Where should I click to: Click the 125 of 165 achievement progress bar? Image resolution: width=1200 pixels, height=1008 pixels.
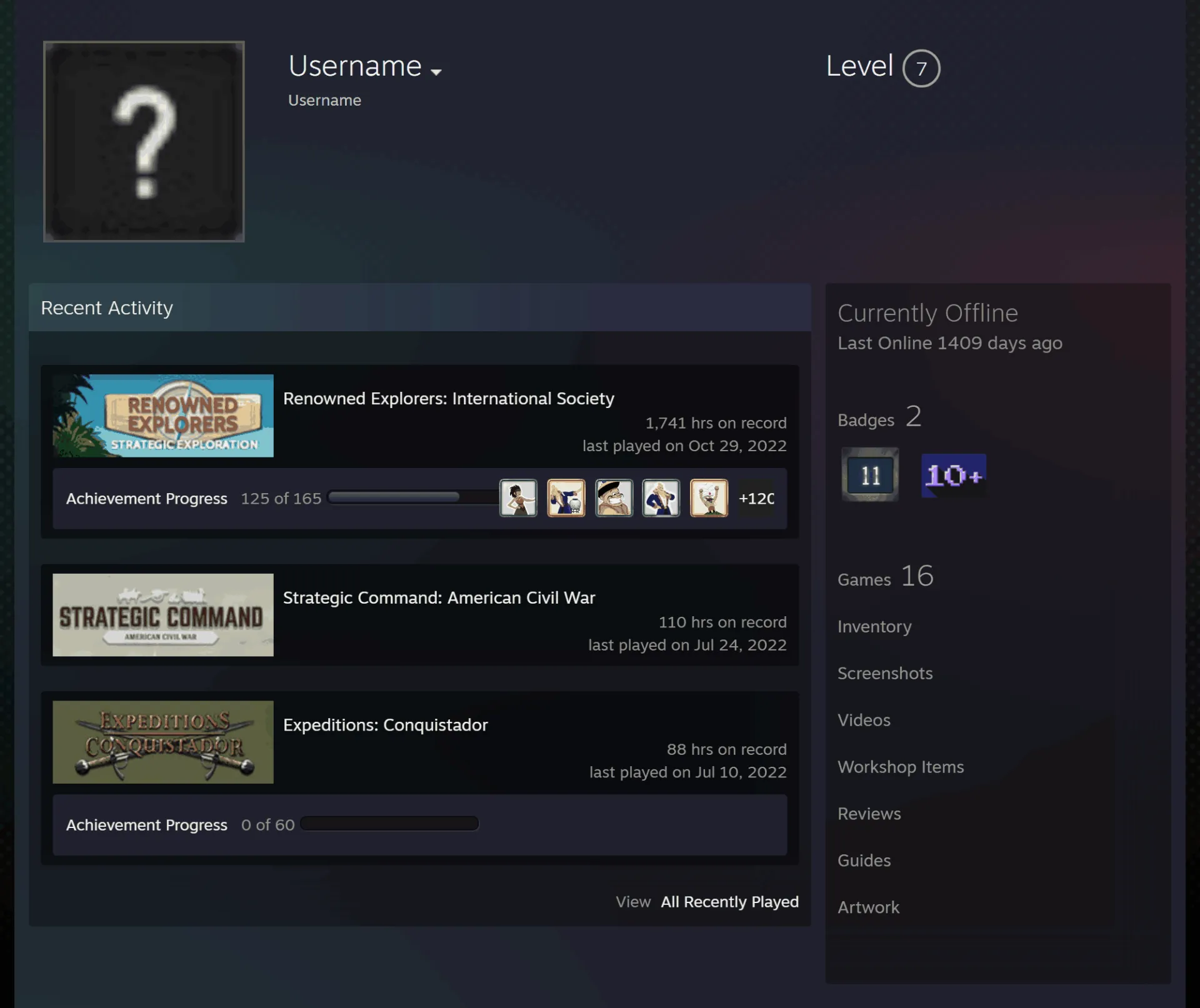click(x=412, y=497)
